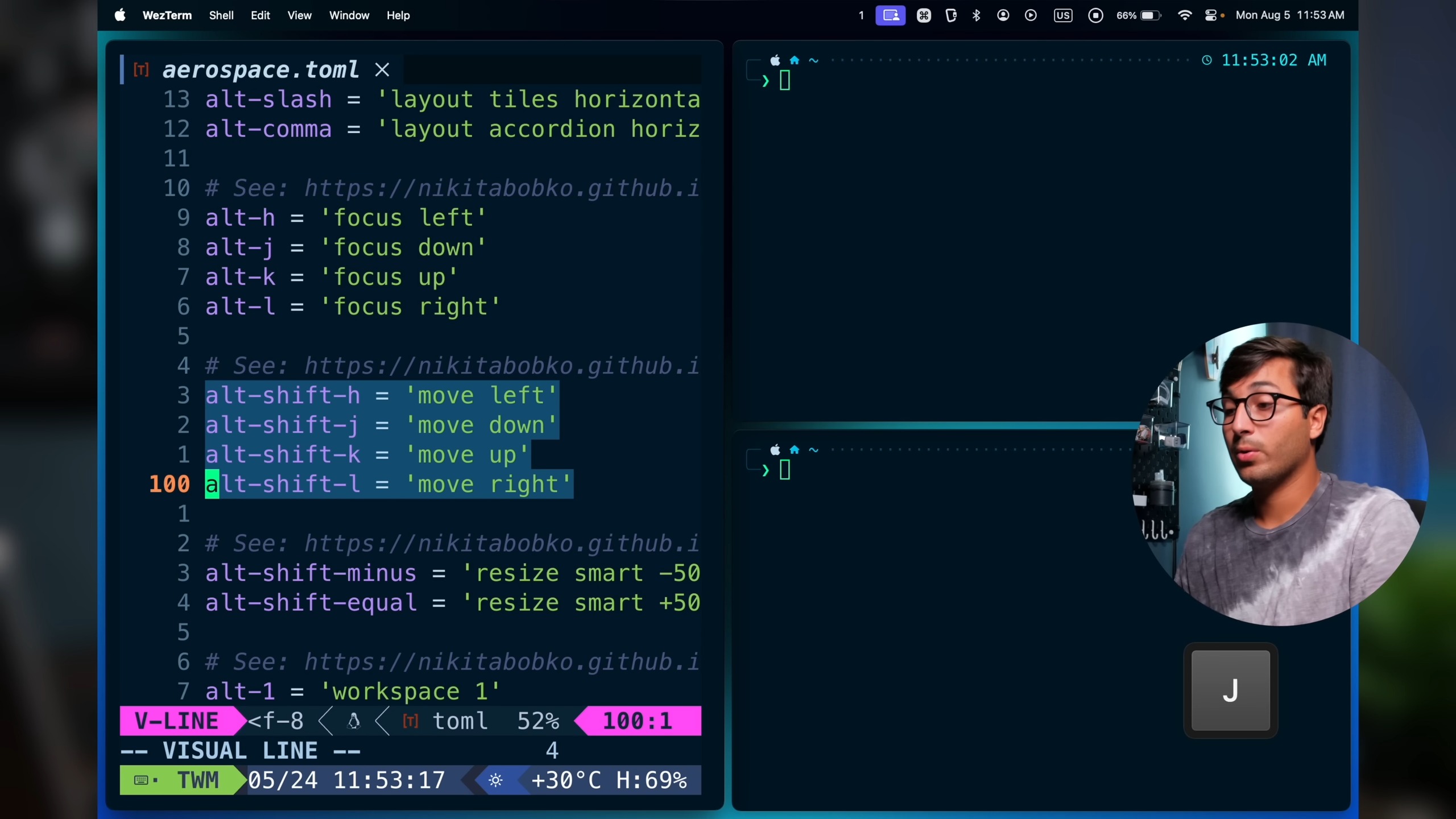Image resolution: width=1456 pixels, height=819 pixels.
Task: Open the Shell menu
Action: [221, 15]
